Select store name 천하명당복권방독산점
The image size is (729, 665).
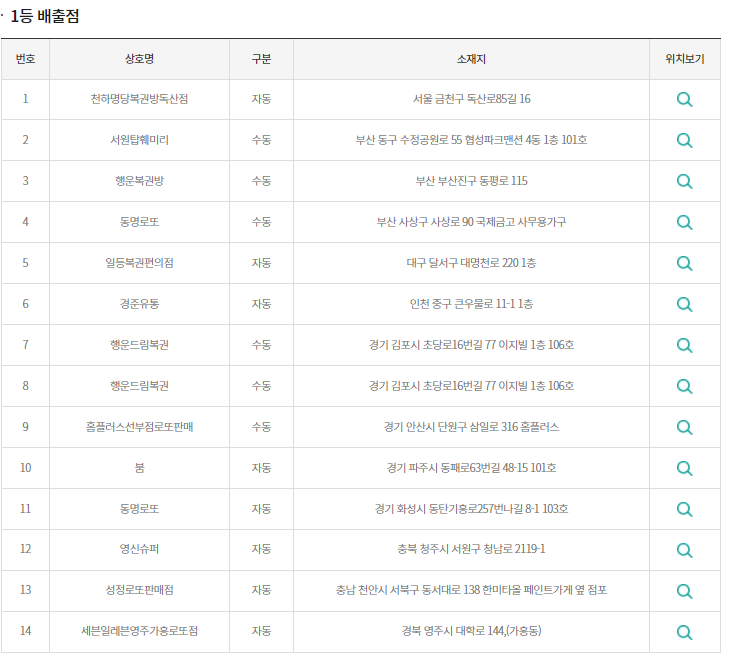(x=139, y=99)
